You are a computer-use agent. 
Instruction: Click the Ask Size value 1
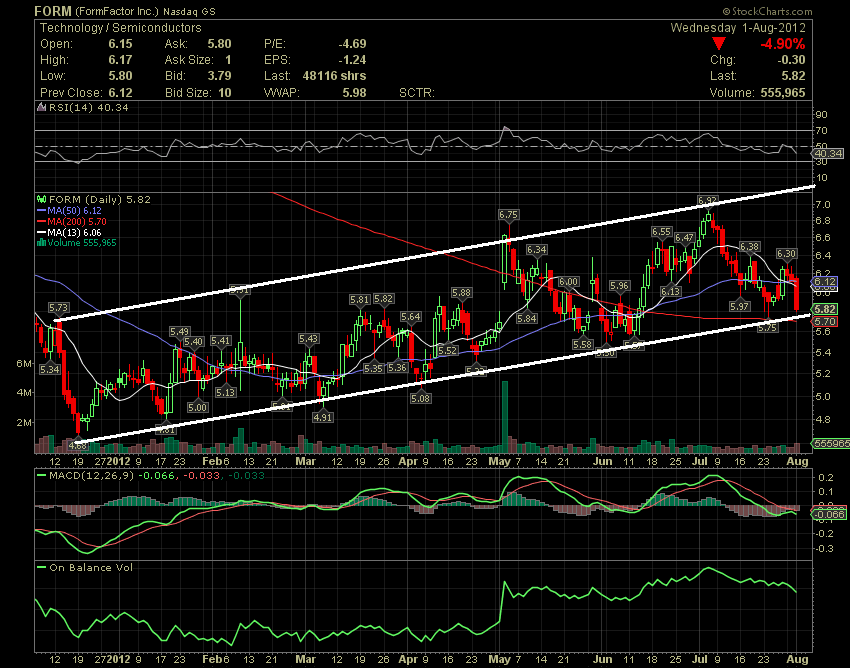[x=228, y=60]
